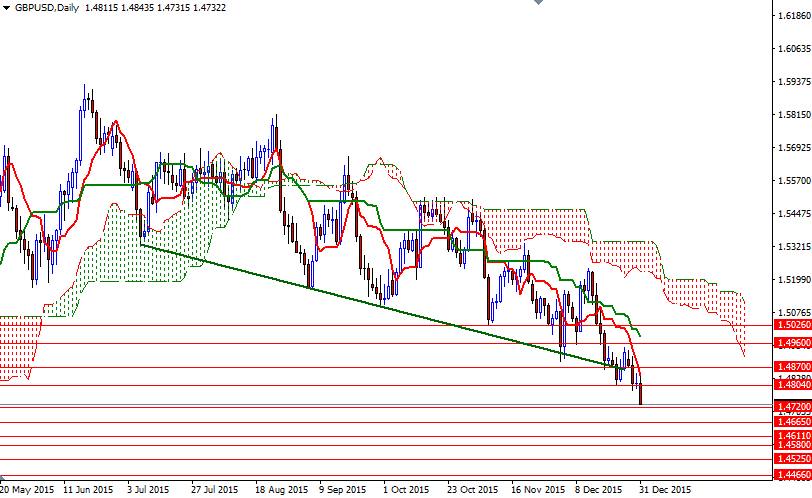Click the 1.53215 price axis value
This screenshot has height=498, width=812.
click(x=794, y=246)
